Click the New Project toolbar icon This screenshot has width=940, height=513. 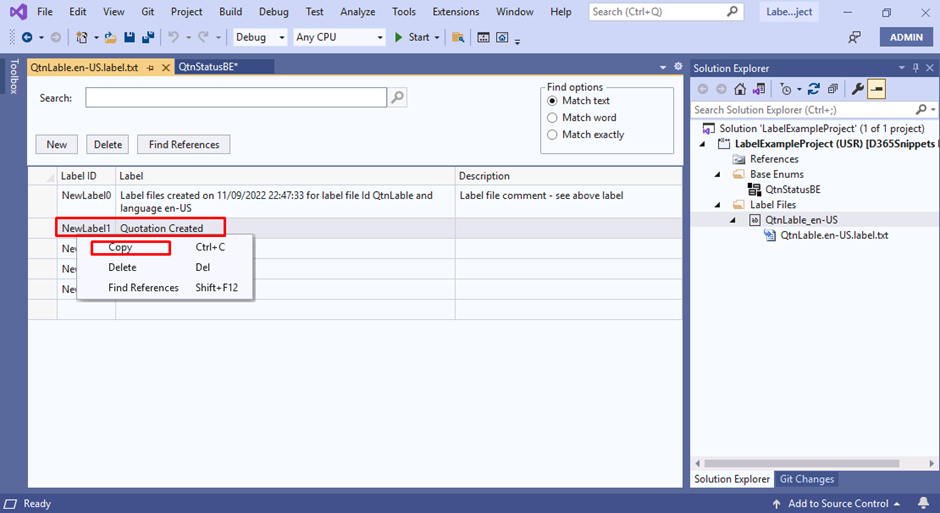[82, 37]
